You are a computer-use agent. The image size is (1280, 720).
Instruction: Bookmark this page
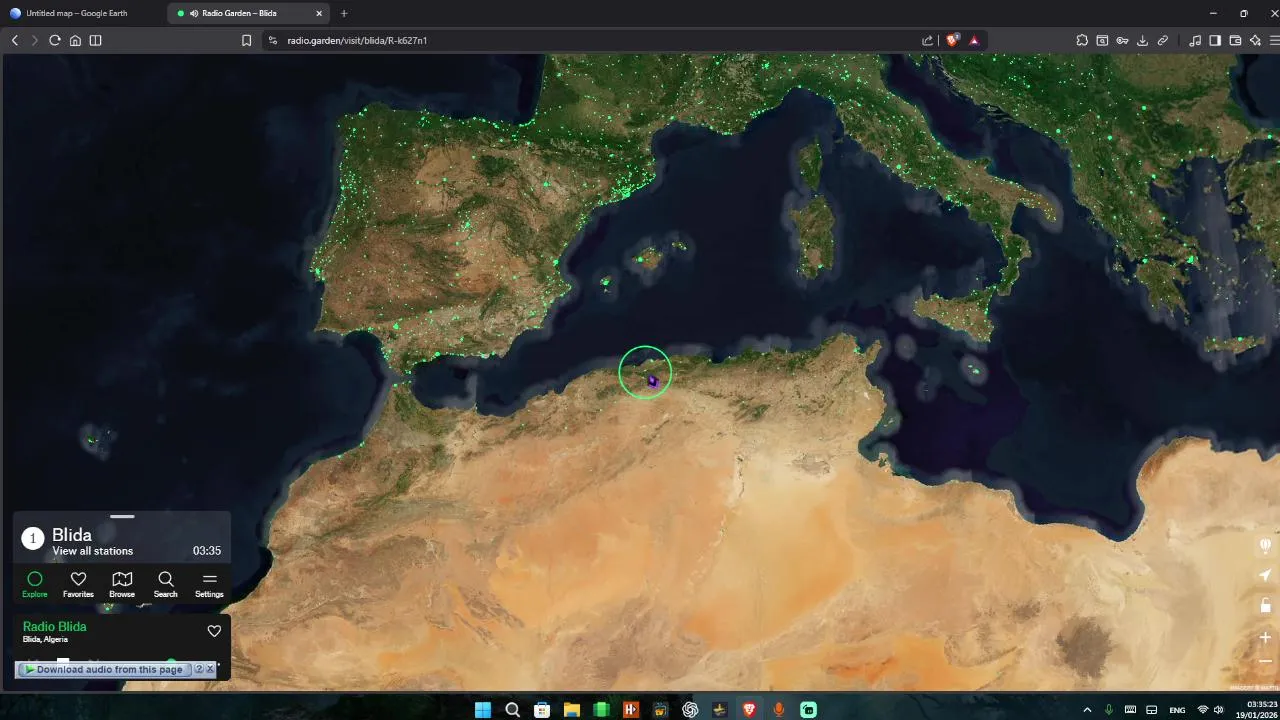click(x=246, y=40)
